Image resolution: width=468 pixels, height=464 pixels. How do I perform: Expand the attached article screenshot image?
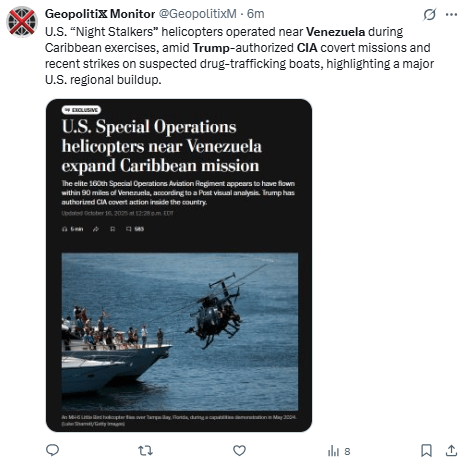[179, 265]
